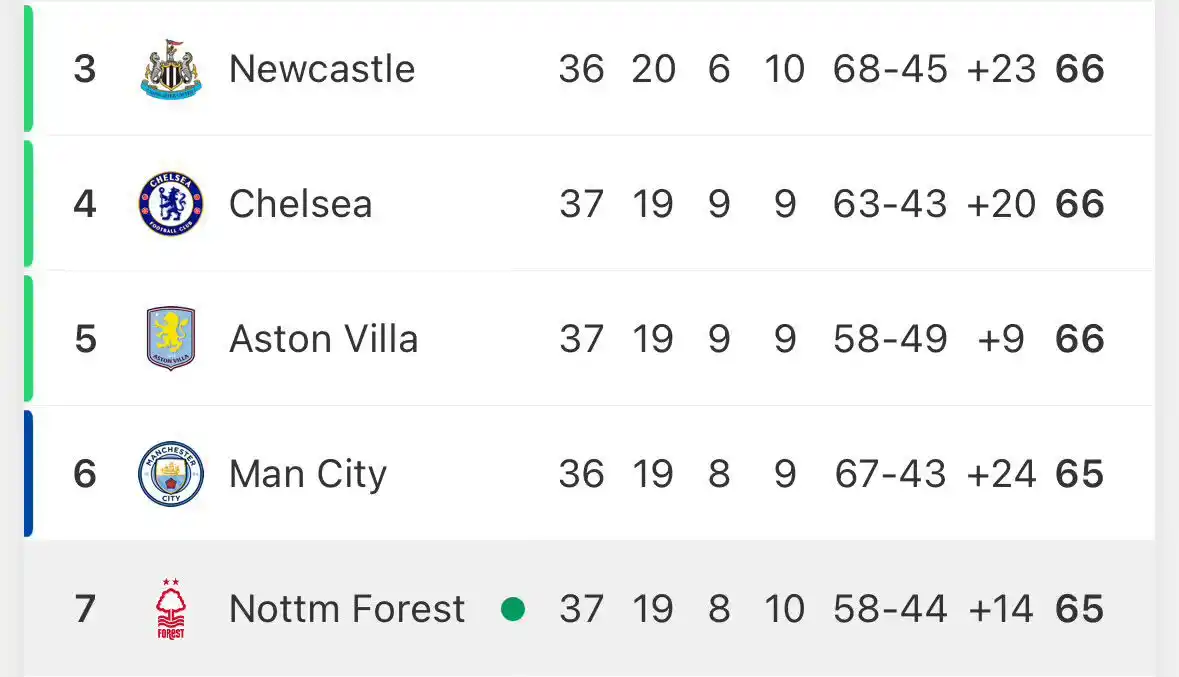This screenshot has width=1179, height=677.
Task: Click the blue qualification bar beside Man City
Action: [29, 473]
